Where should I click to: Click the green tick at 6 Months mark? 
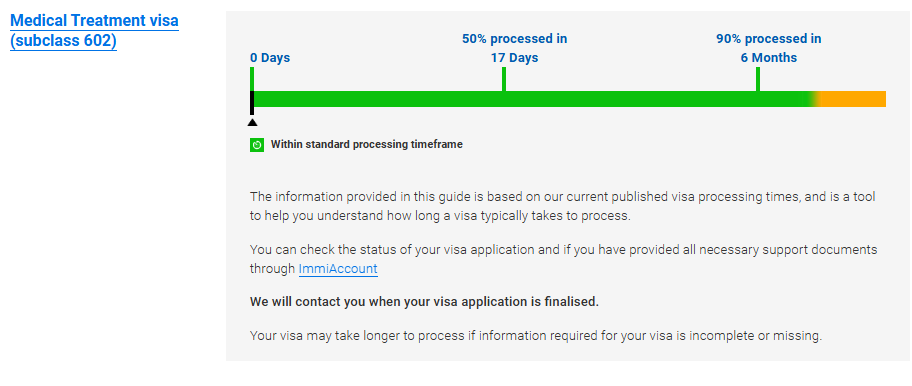[x=758, y=79]
